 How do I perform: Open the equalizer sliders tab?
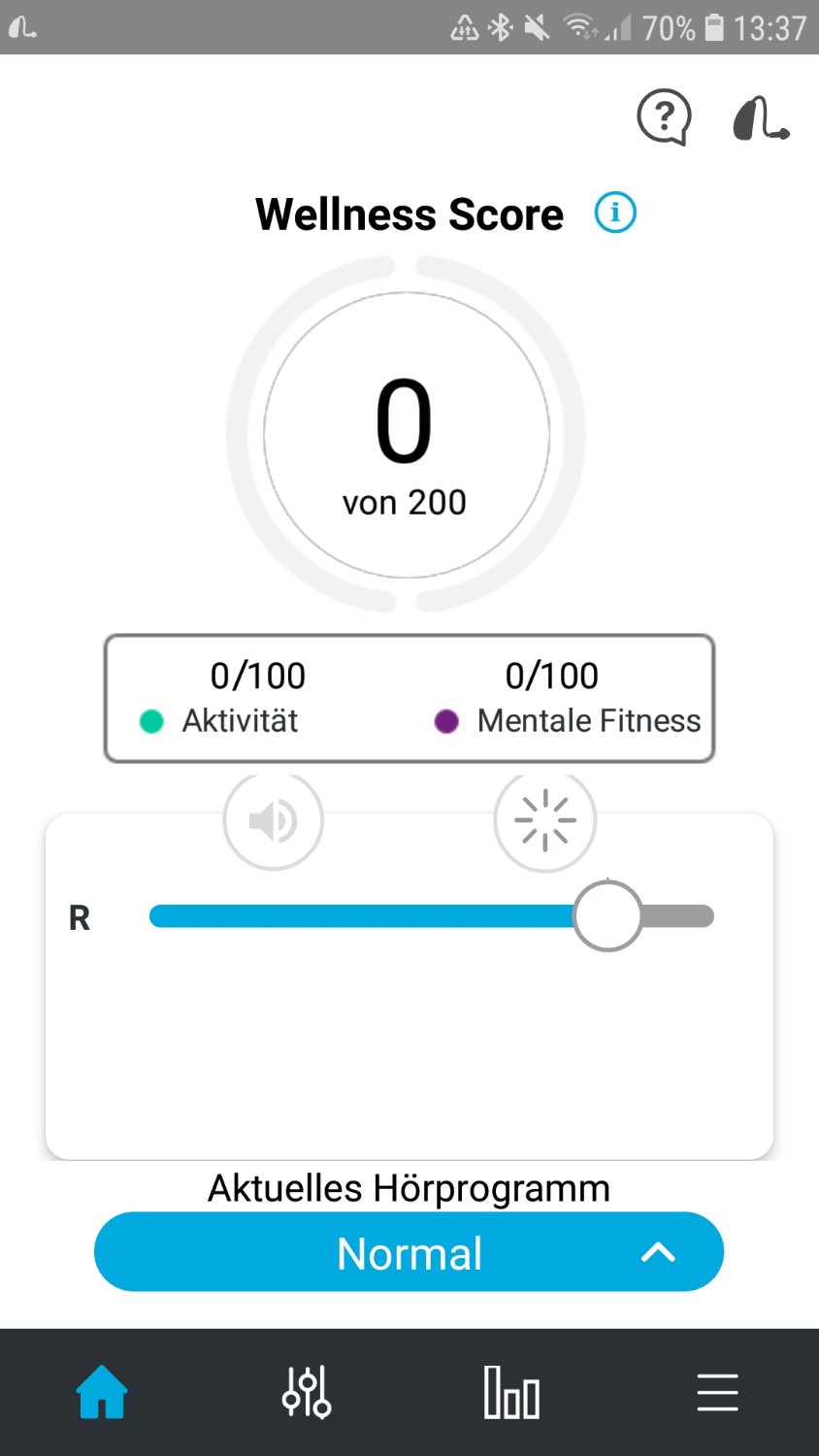307,1392
